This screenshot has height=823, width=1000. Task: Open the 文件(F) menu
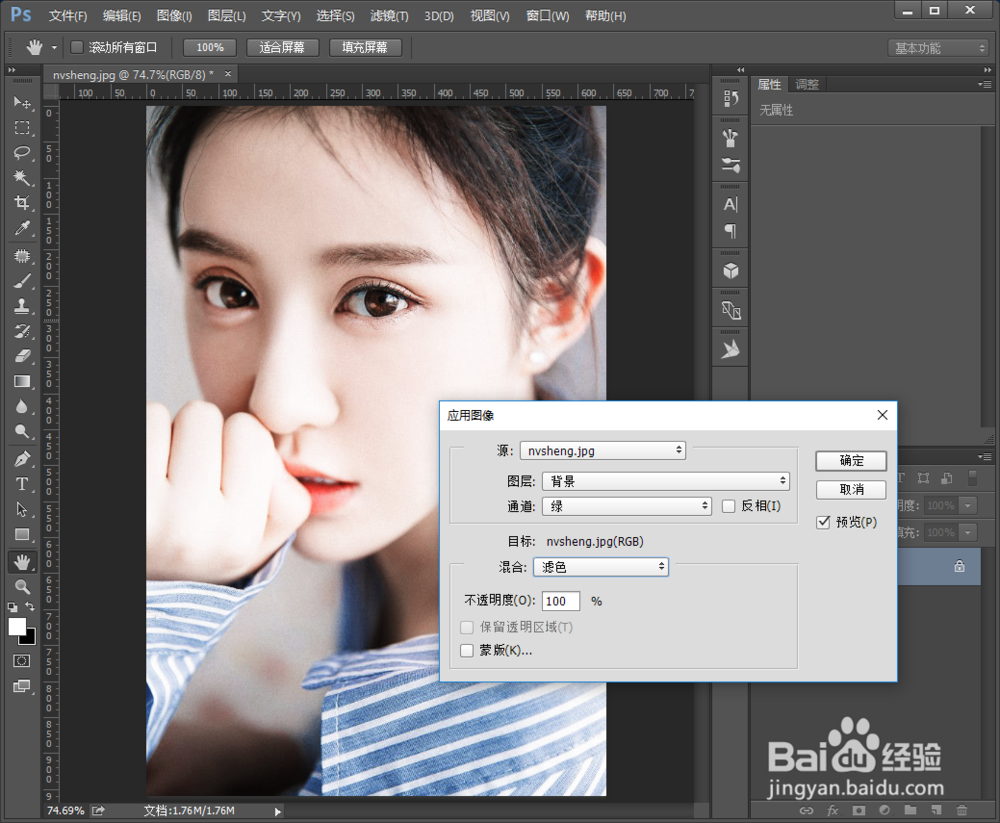(x=68, y=16)
